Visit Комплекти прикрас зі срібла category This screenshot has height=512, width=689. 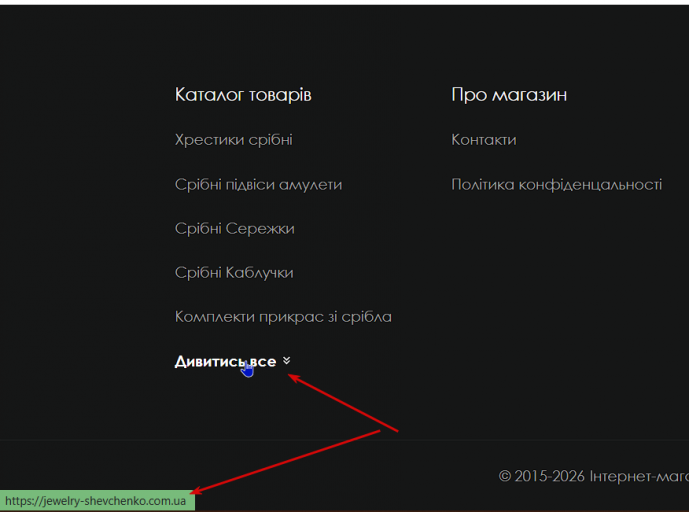tap(283, 317)
